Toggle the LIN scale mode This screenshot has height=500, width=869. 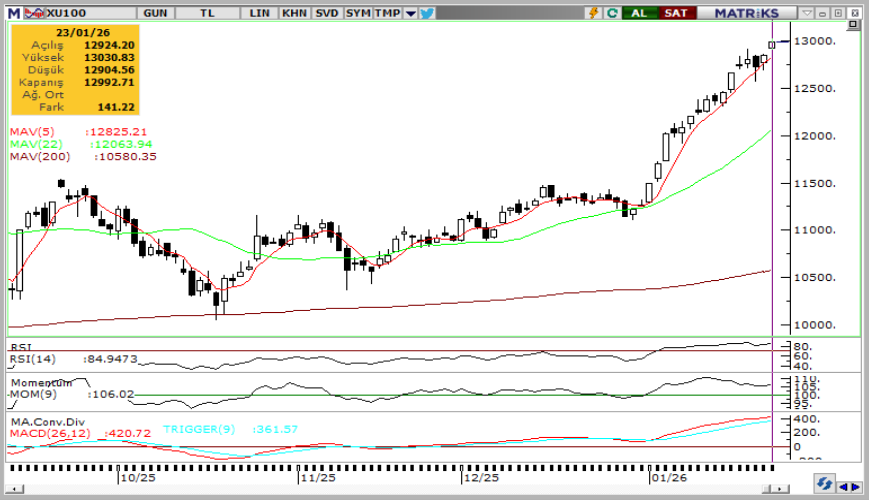260,13
